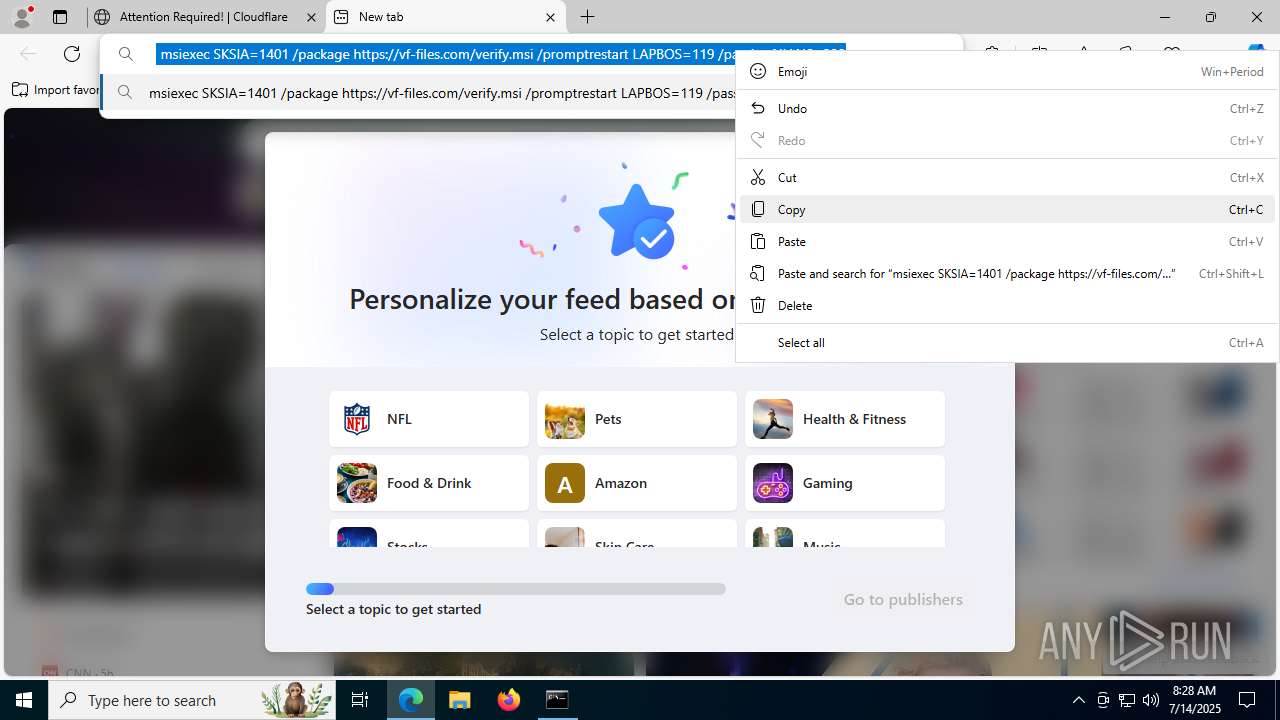
Task: Select the Amazon topic card
Action: (637, 483)
